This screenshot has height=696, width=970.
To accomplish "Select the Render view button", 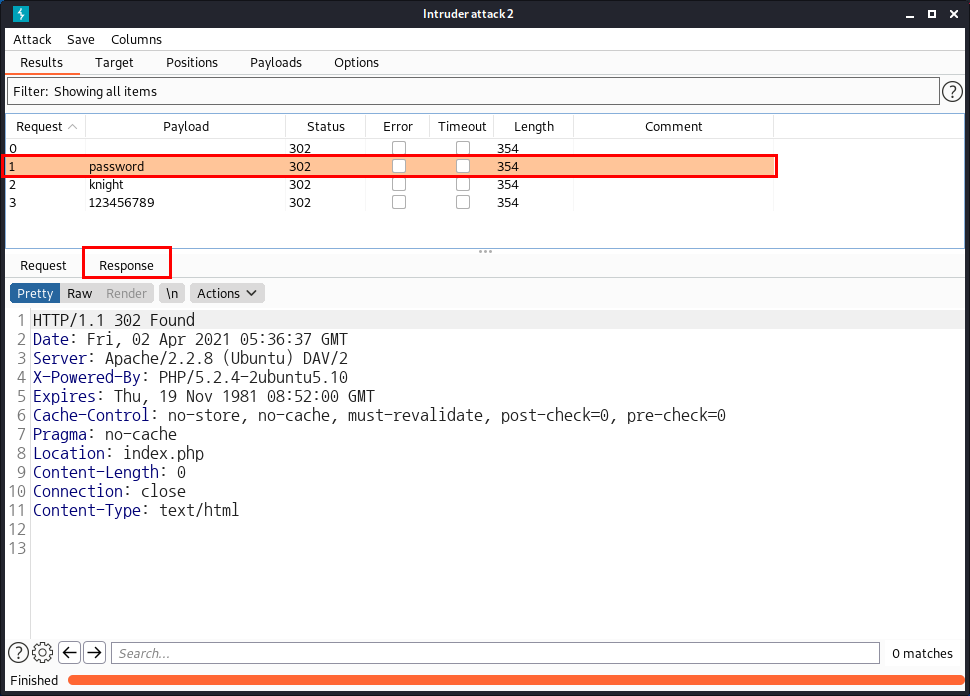I will pyautogui.click(x=126, y=293).
